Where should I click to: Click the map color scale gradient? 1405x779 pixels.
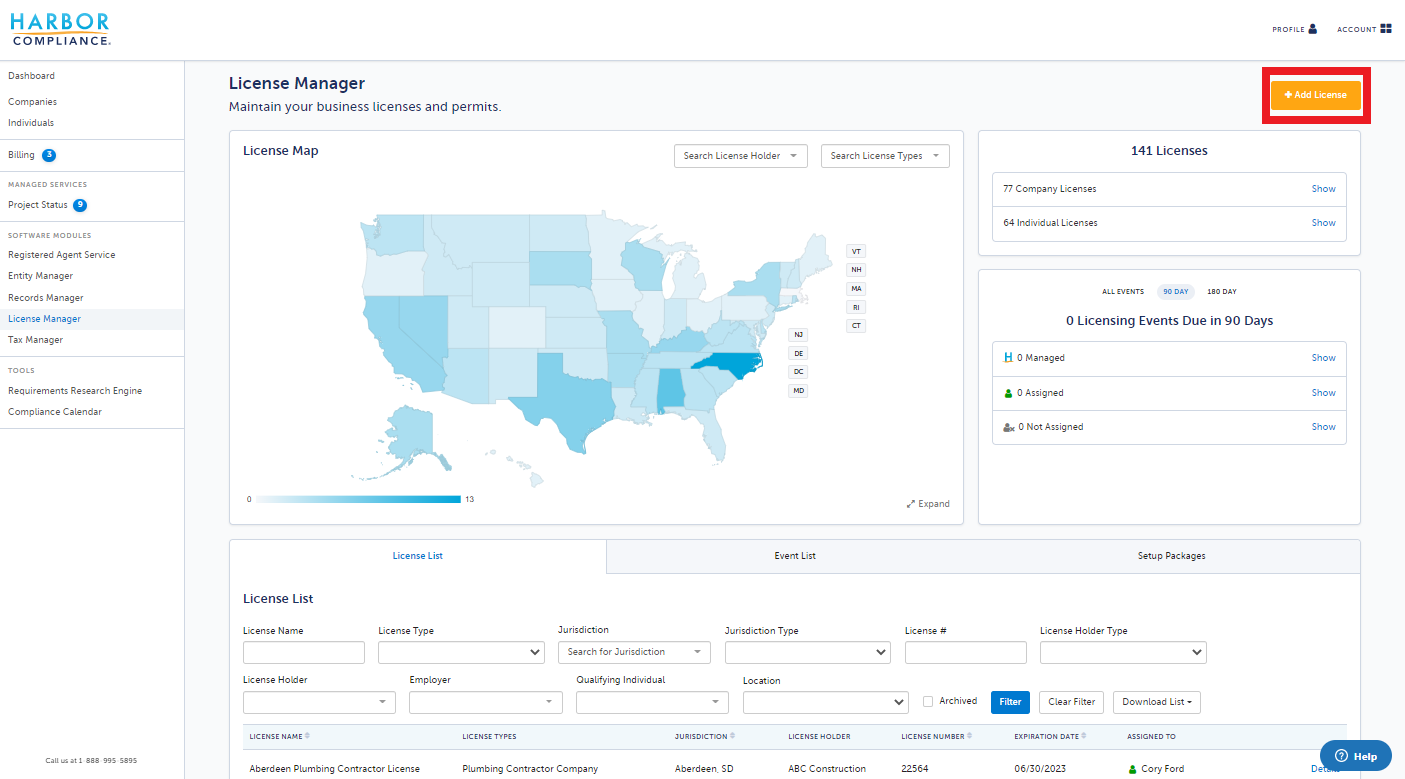tap(358, 499)
